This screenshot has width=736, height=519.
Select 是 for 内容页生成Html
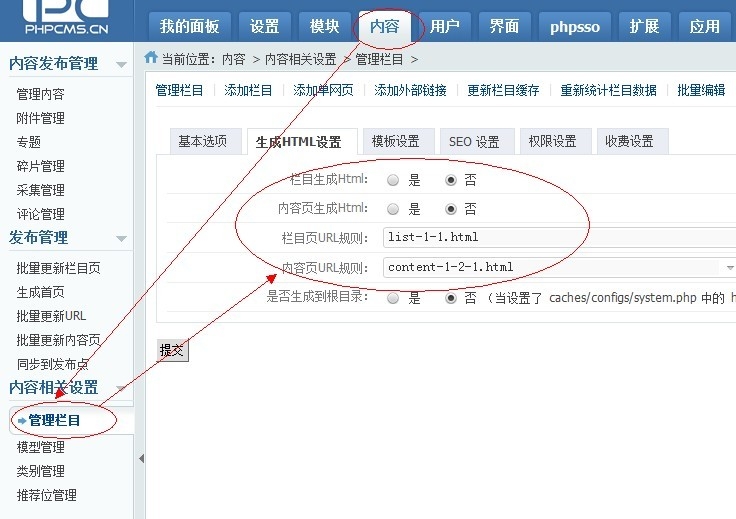coord(393,209)
